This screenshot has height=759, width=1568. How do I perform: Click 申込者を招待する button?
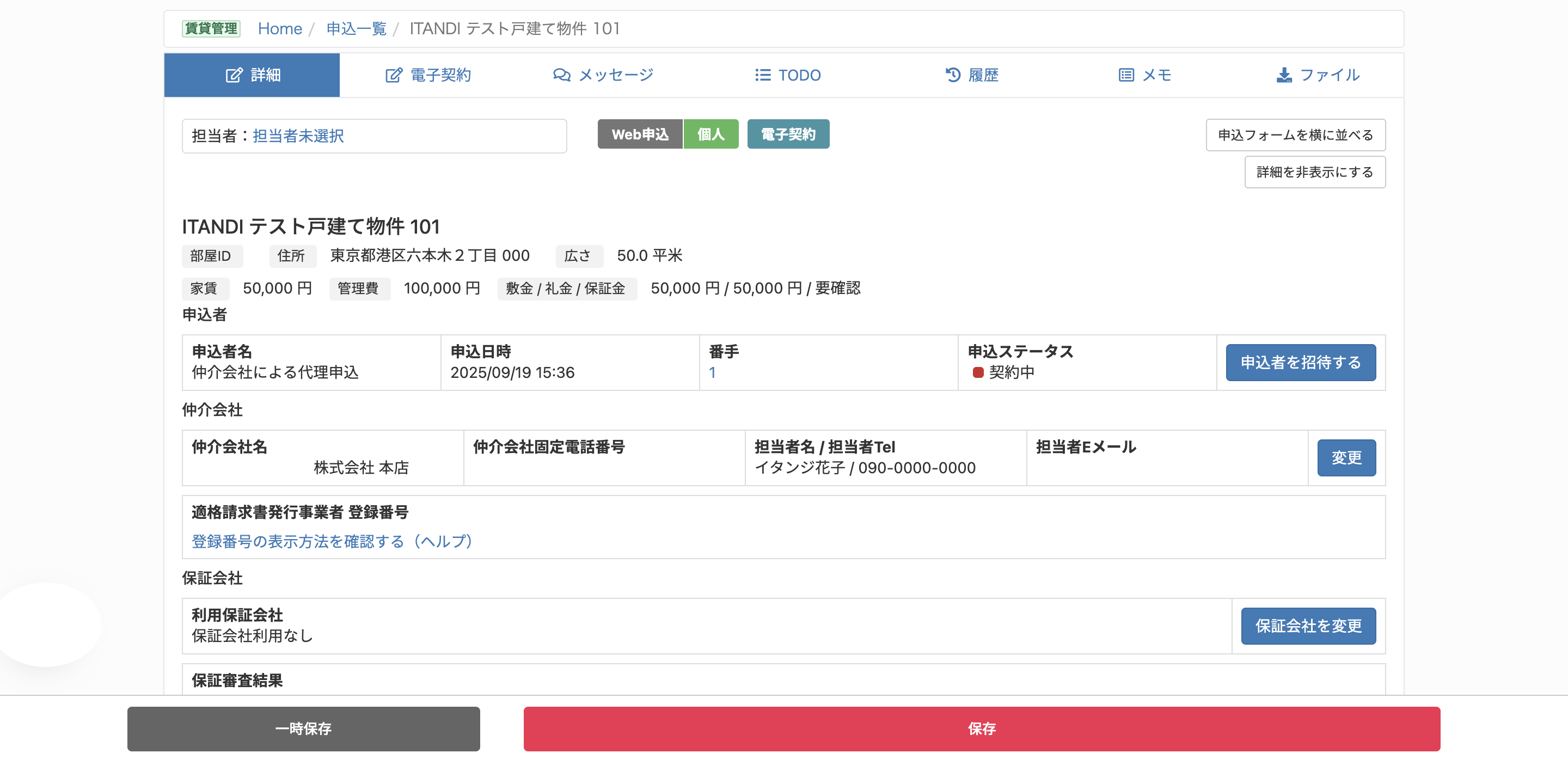(x=1301, y=363)
